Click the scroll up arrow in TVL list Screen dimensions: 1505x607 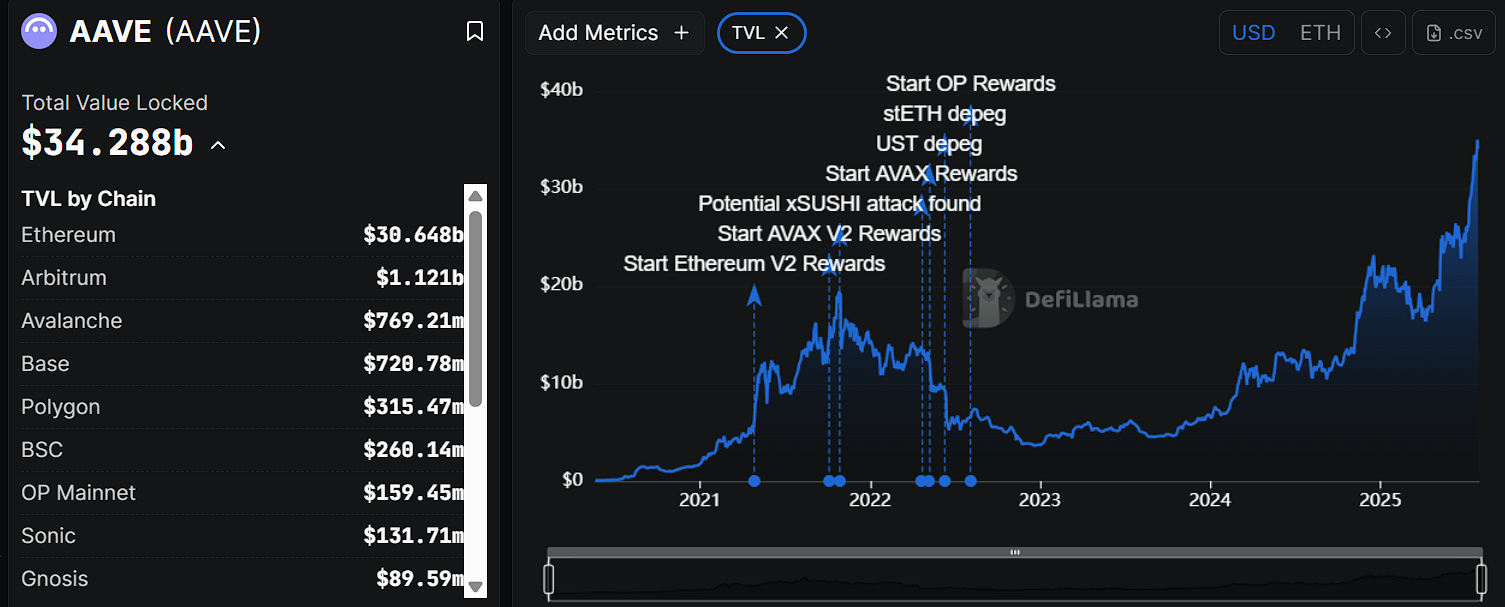click(476, 195)
